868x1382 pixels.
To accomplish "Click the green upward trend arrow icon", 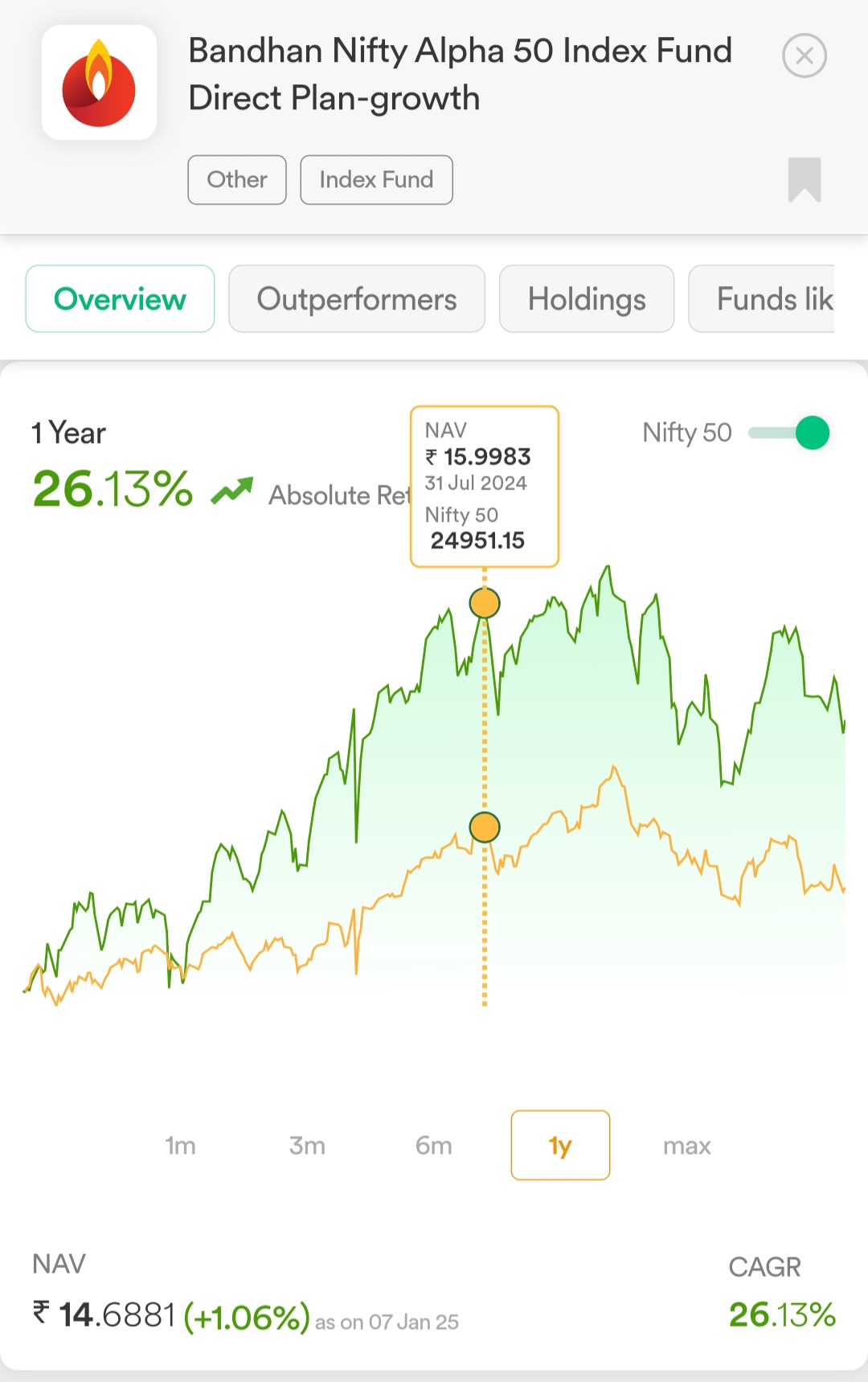I will click(231, 490).
